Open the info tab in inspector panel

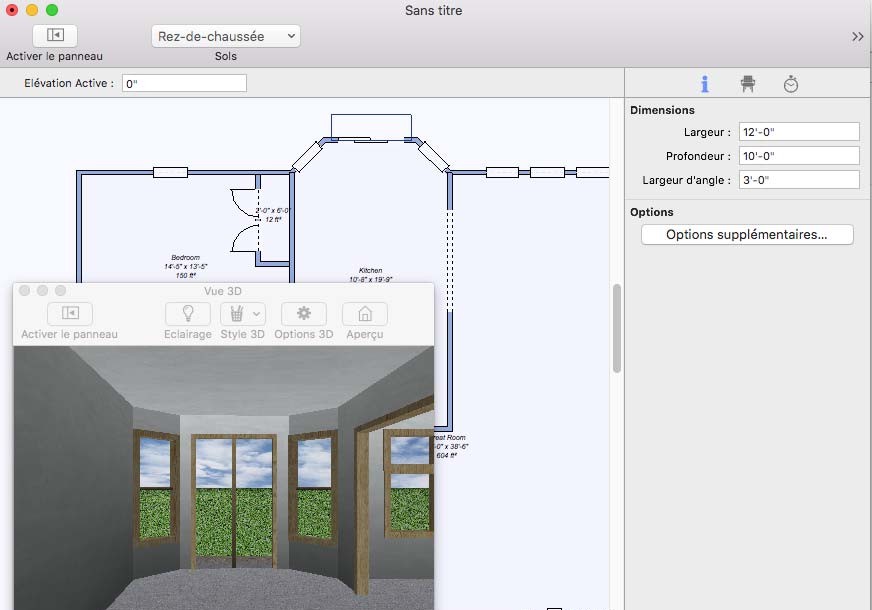point(705,84)
